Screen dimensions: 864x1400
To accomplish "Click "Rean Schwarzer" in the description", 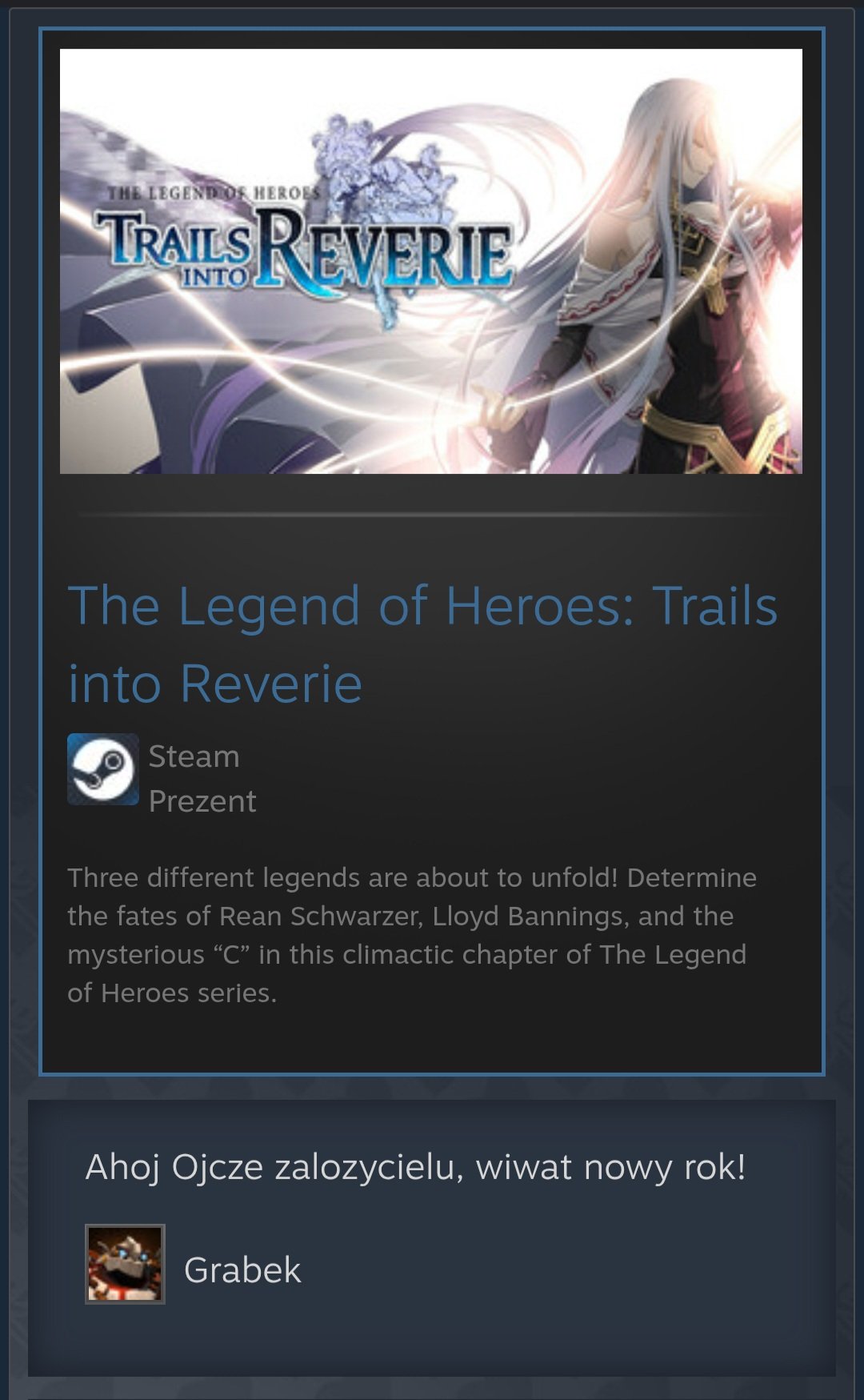I will coord(321,917).
